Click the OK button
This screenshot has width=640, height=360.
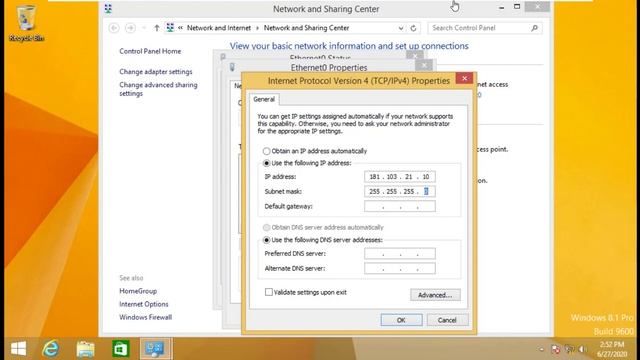click(x=401, y=320)
